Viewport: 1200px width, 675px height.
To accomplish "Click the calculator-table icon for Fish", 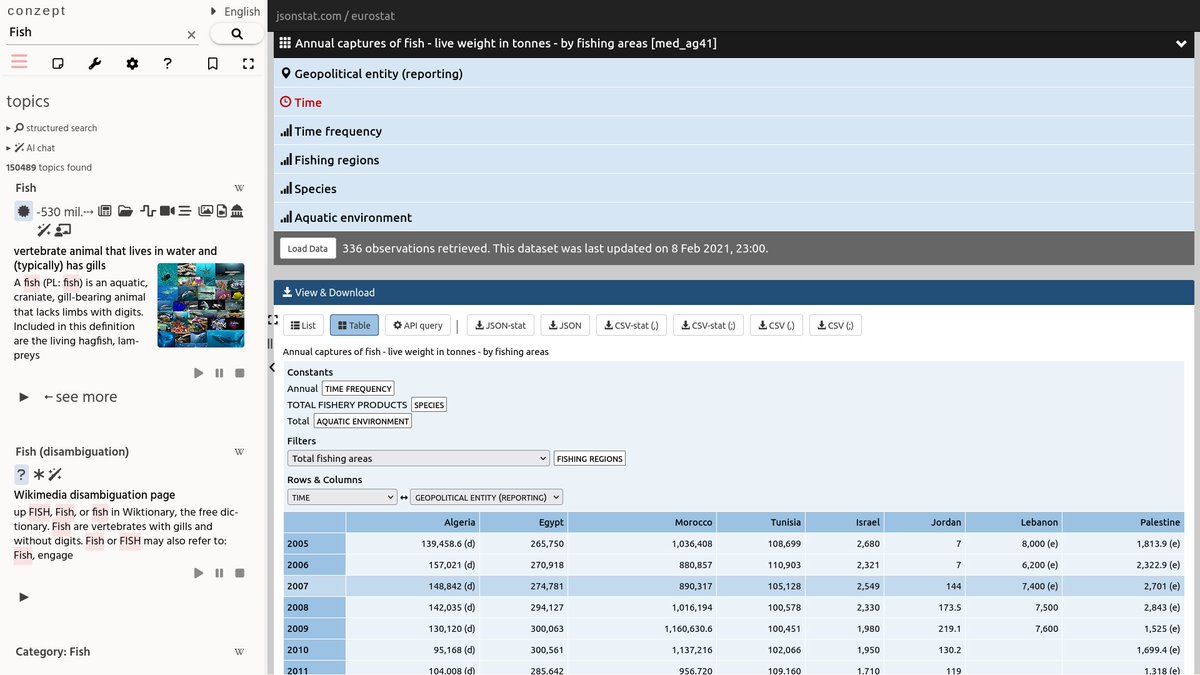I will coord(105,211).
